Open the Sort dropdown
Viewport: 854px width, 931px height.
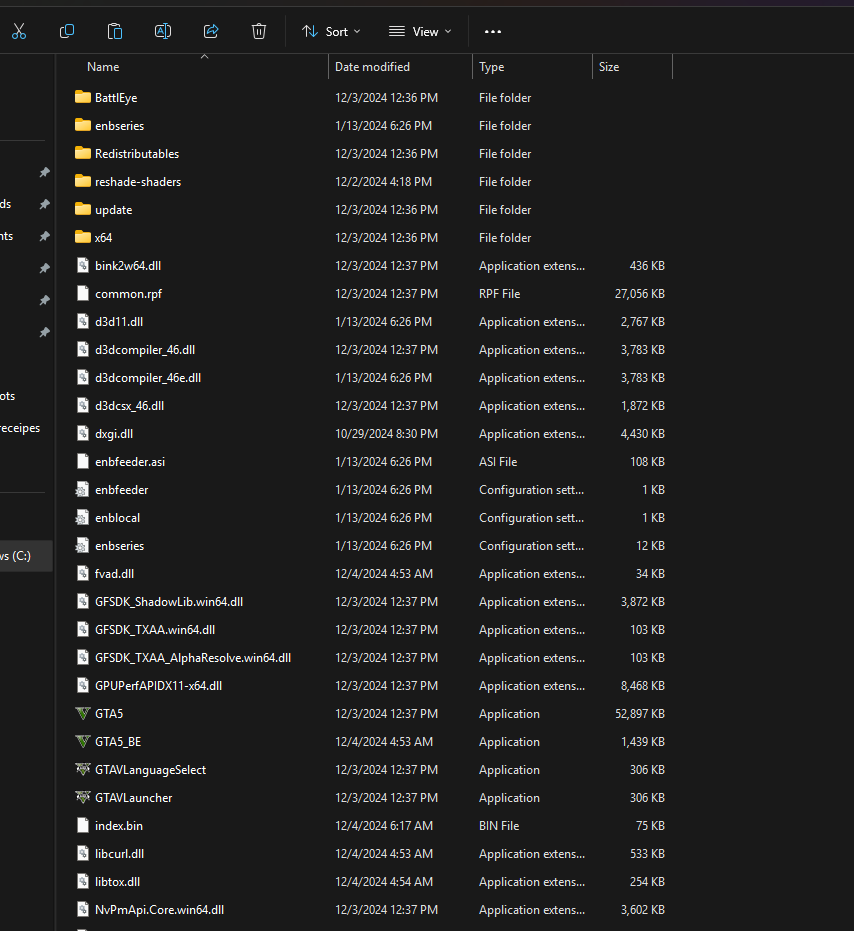click(x=331, y=31)
